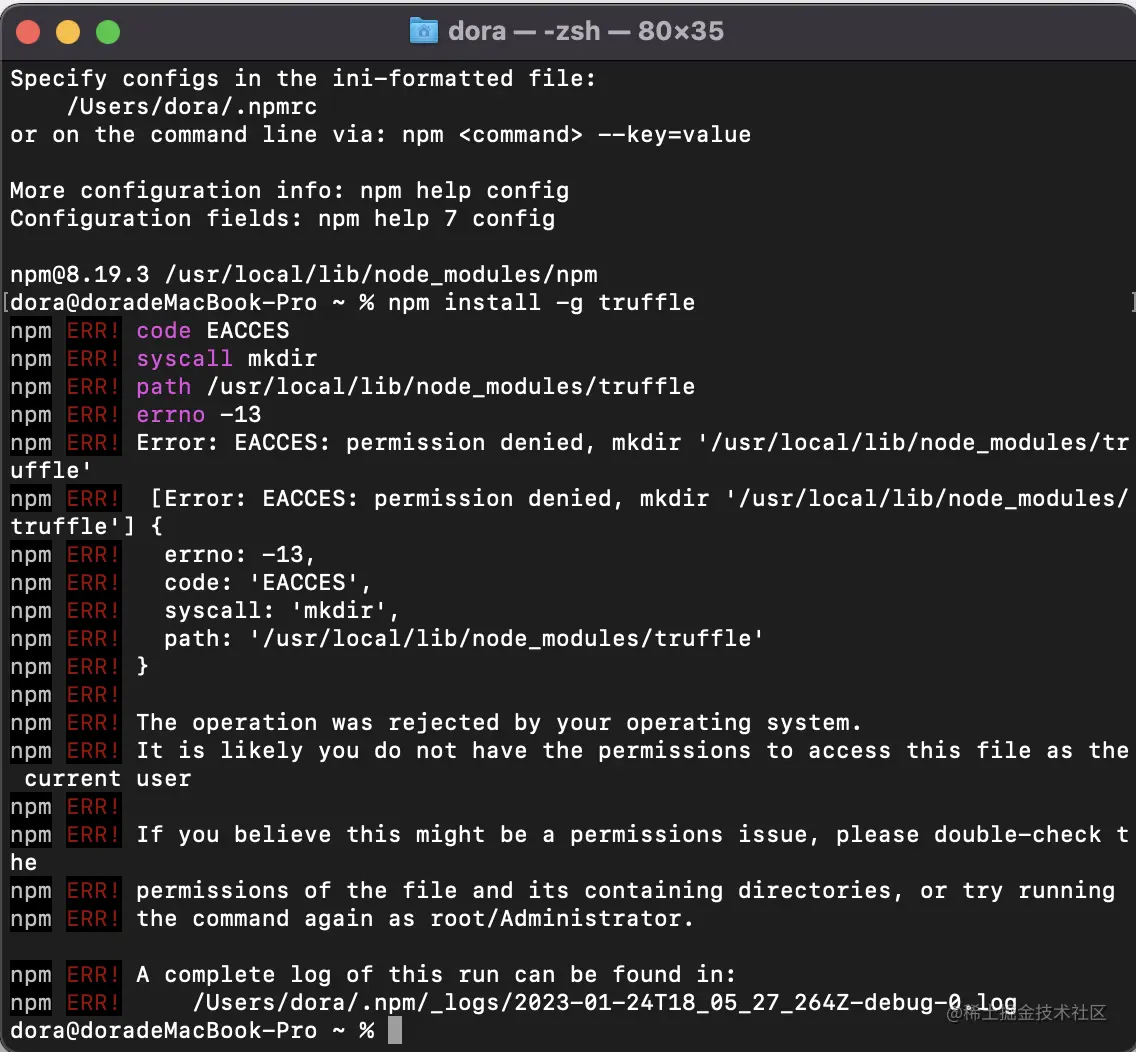The width and height of the screenshot is (1136, 1052).
Task: Click the line 'Configuration fields: npm help 7 config'
Action: click(x=283, y=219)
